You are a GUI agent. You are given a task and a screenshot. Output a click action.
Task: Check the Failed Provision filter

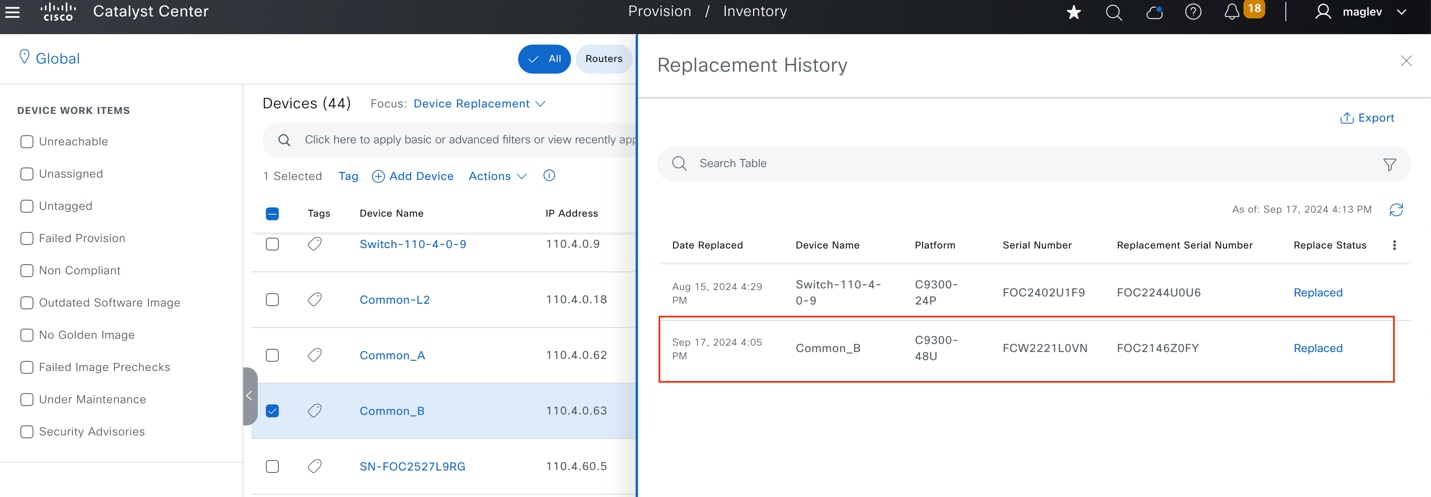coord(27,239)
